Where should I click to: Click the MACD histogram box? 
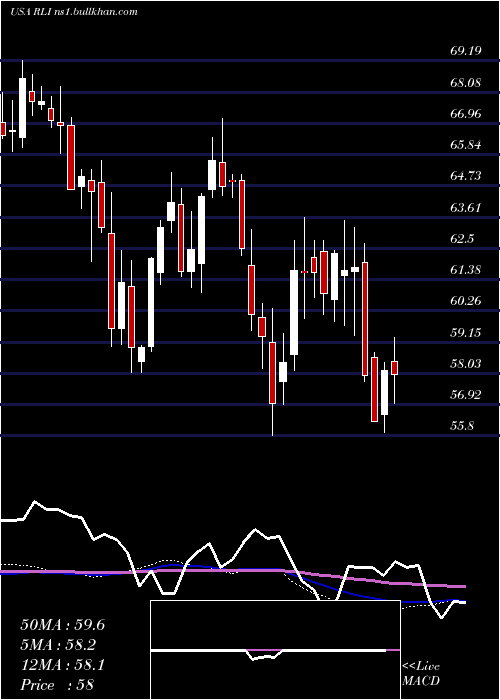pos(275,650)
